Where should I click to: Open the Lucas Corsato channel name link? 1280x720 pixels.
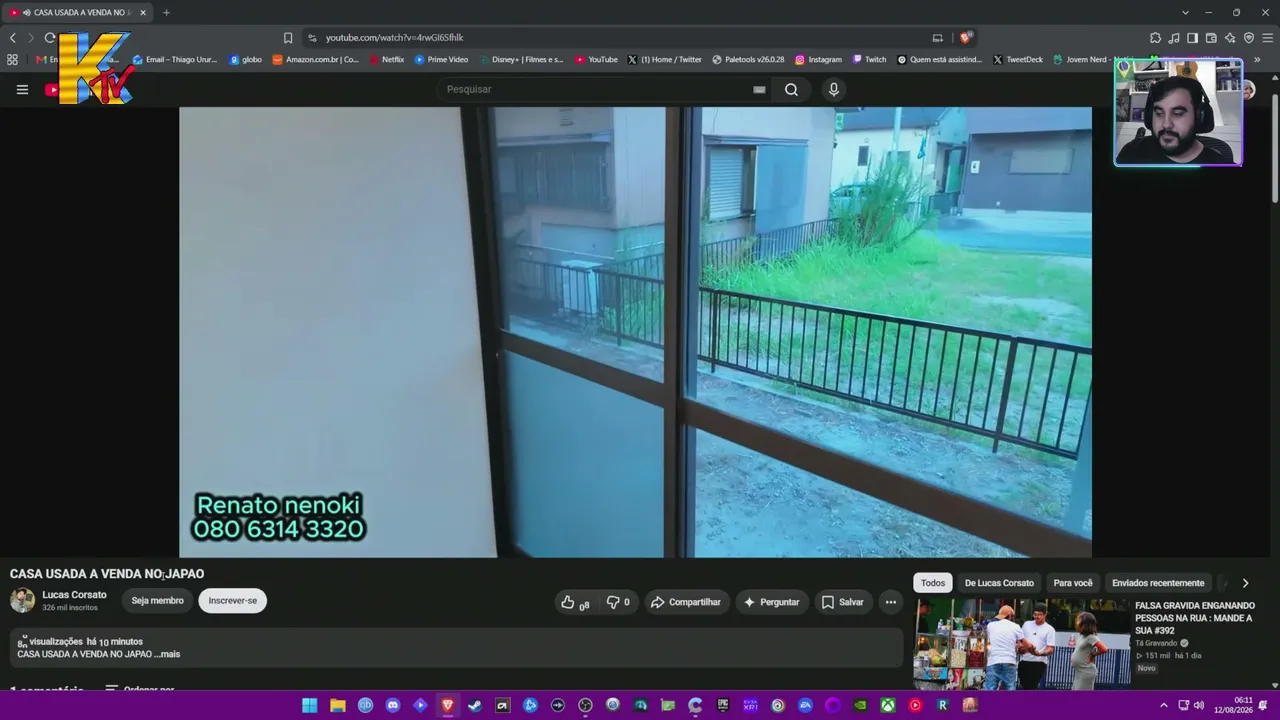(x=74, y=595)
